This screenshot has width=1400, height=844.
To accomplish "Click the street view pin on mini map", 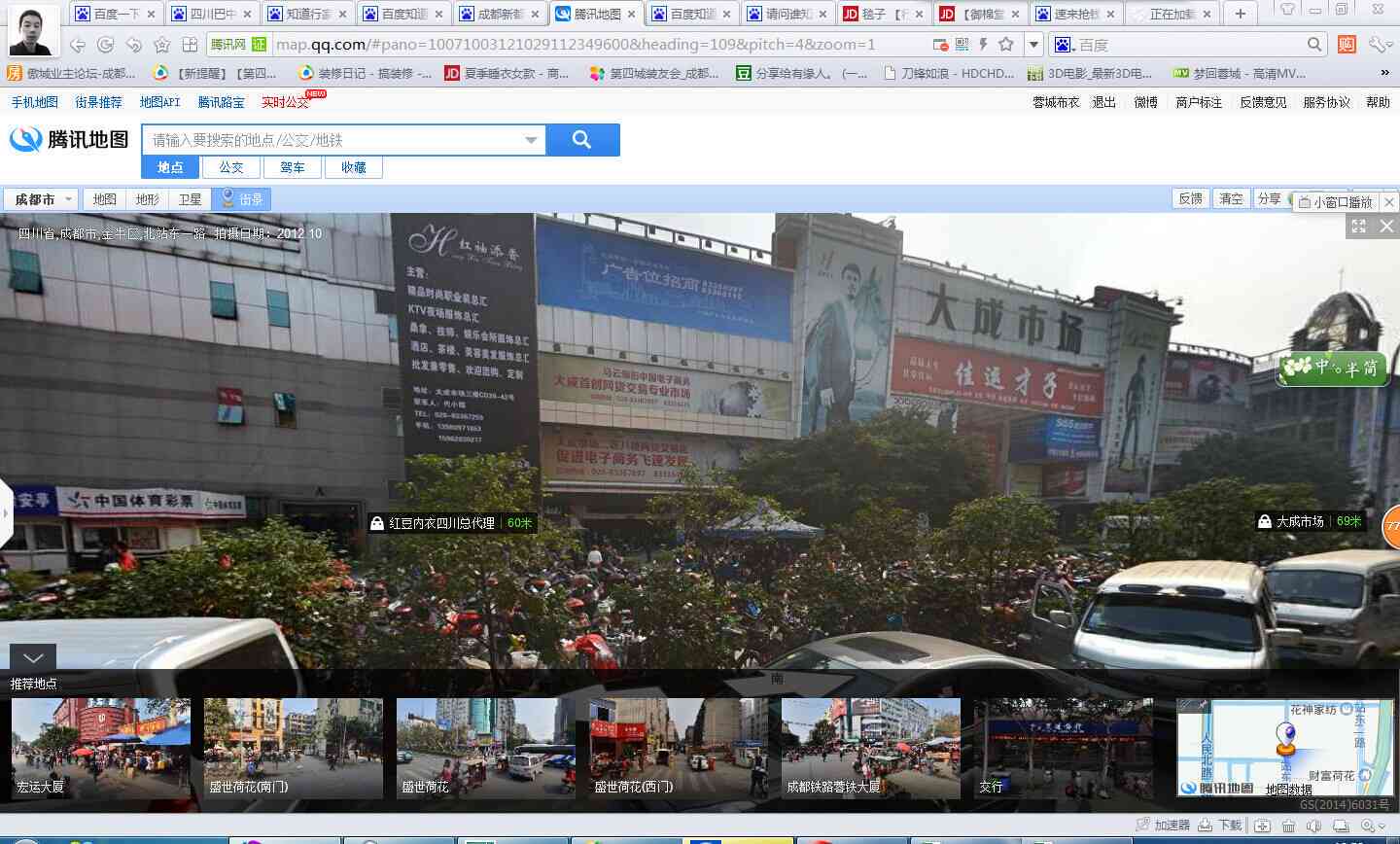I will (x=1285, y=741).
